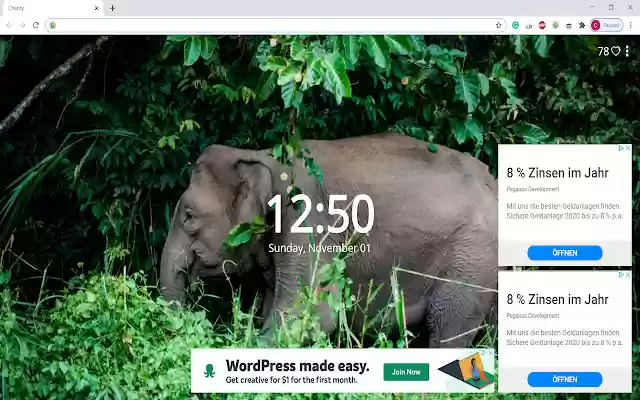Open the Paused profile chip
This screenshot has width=640, height=400.
point(607,25)
